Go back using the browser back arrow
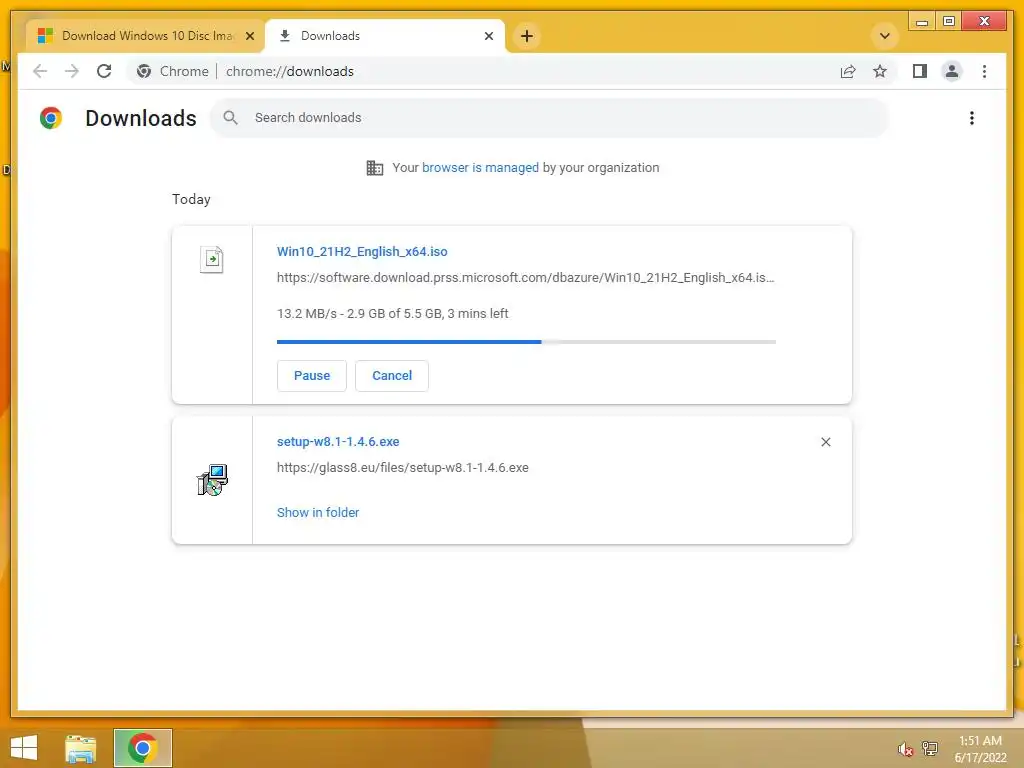Screen dimensions: 1024x768 (40, 71)
